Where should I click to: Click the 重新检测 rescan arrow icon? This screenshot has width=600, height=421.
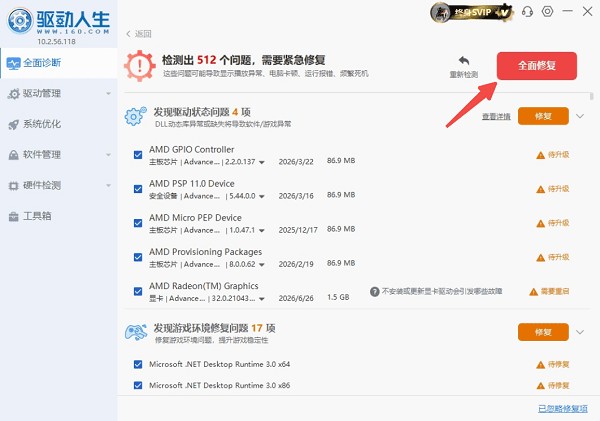click(x=464, y=60)
